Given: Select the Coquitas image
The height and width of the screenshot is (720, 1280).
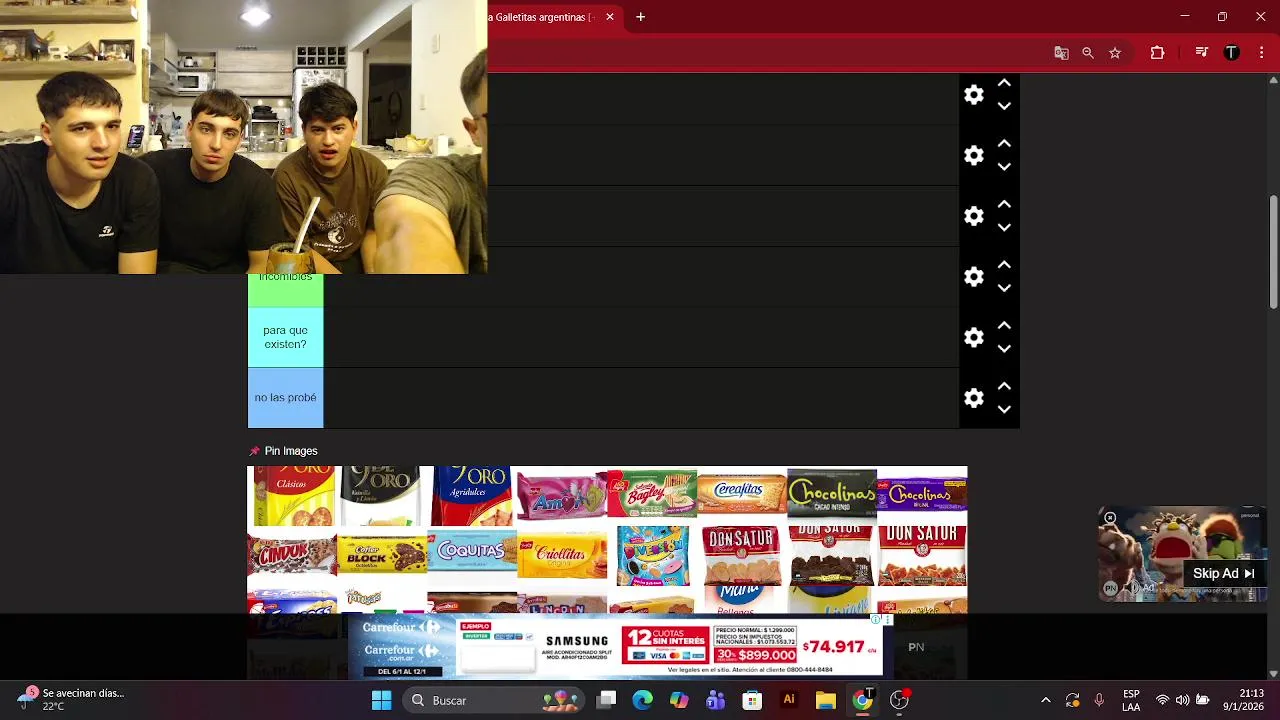Looking at the screenshot, I should point(472,556).
